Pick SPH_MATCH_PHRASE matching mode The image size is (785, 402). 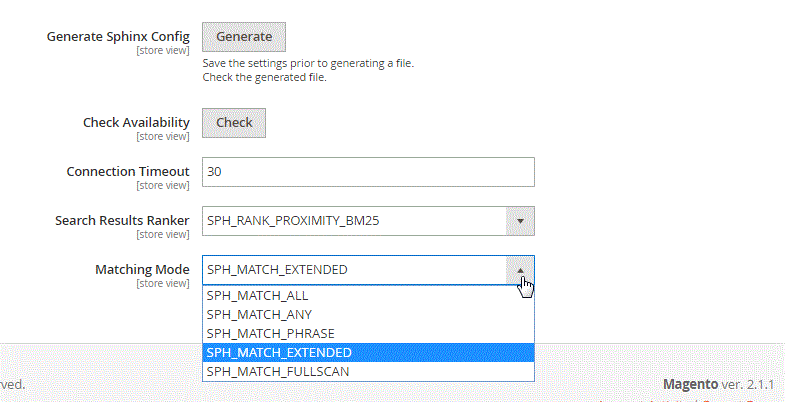(x=270, y=333)
